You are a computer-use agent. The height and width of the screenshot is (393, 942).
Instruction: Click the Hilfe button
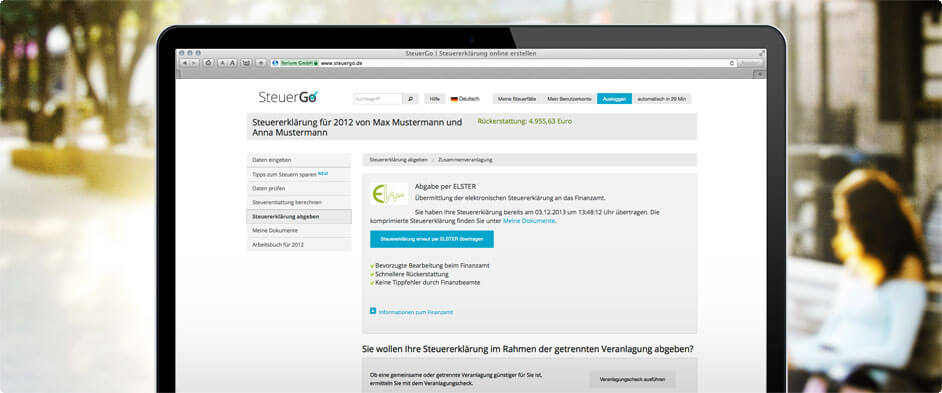pyautogui.click(x=434, y=99)
